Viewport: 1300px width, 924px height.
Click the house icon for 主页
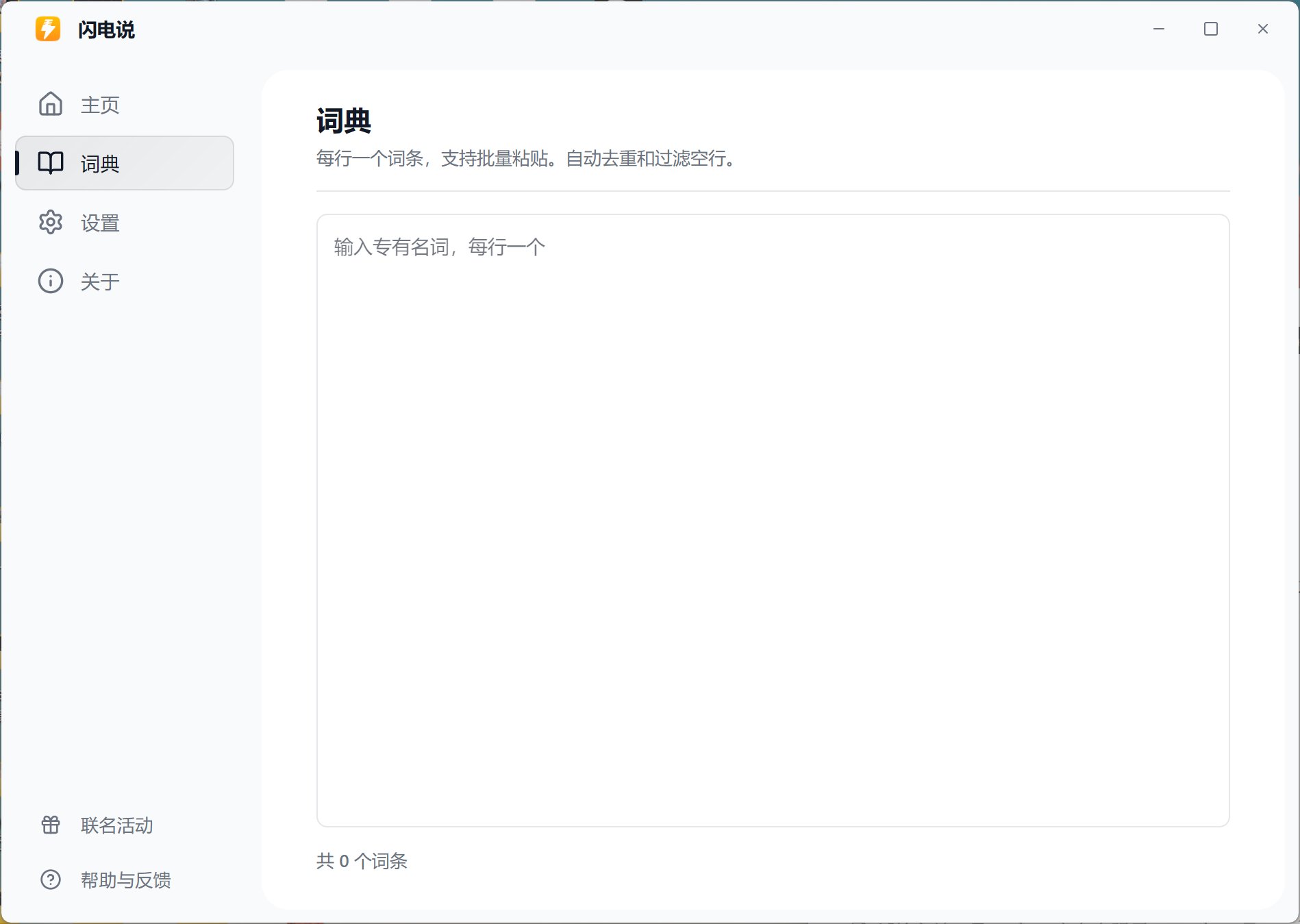point(51,104)
